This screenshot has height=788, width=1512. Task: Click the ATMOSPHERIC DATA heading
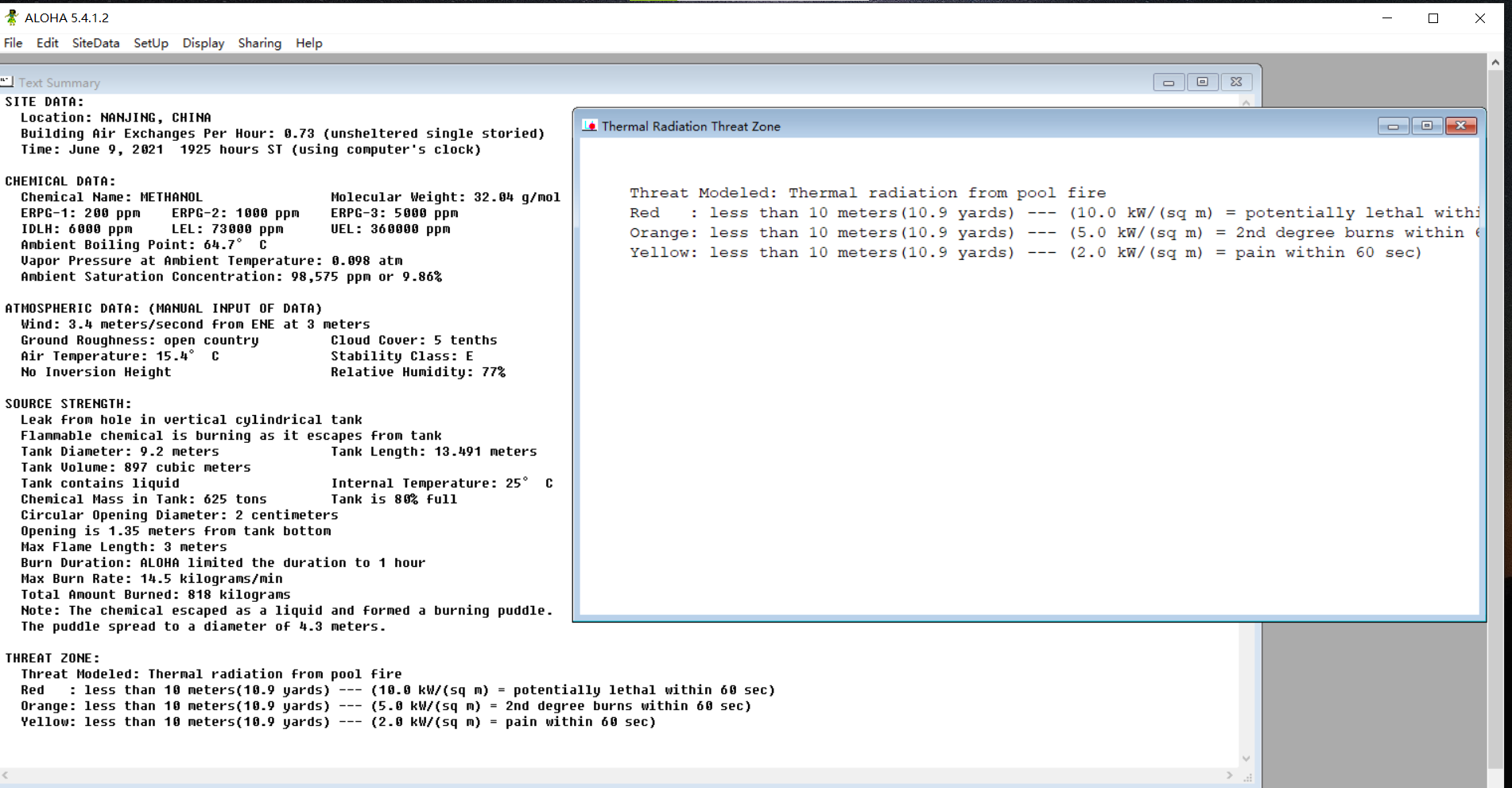pos(164,309)
